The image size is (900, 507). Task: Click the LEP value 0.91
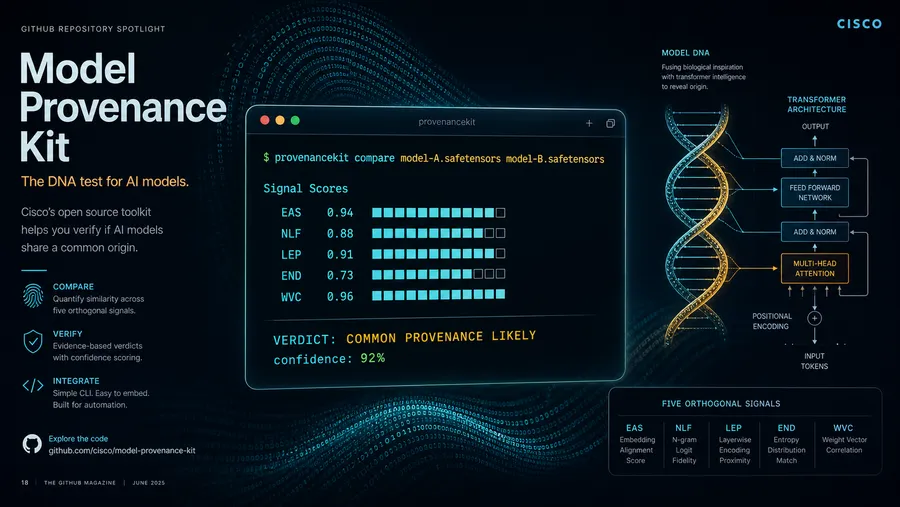click(340, 254)
